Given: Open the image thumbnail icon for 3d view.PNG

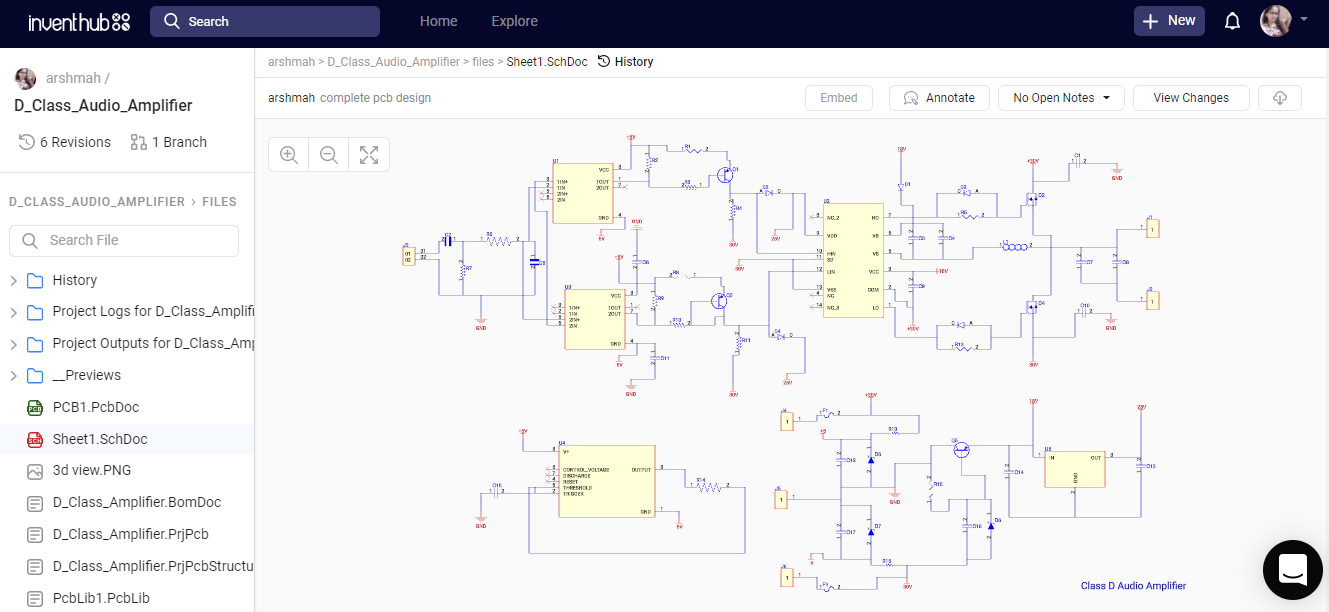Looking at the screenshot, I should click(33, 470).
